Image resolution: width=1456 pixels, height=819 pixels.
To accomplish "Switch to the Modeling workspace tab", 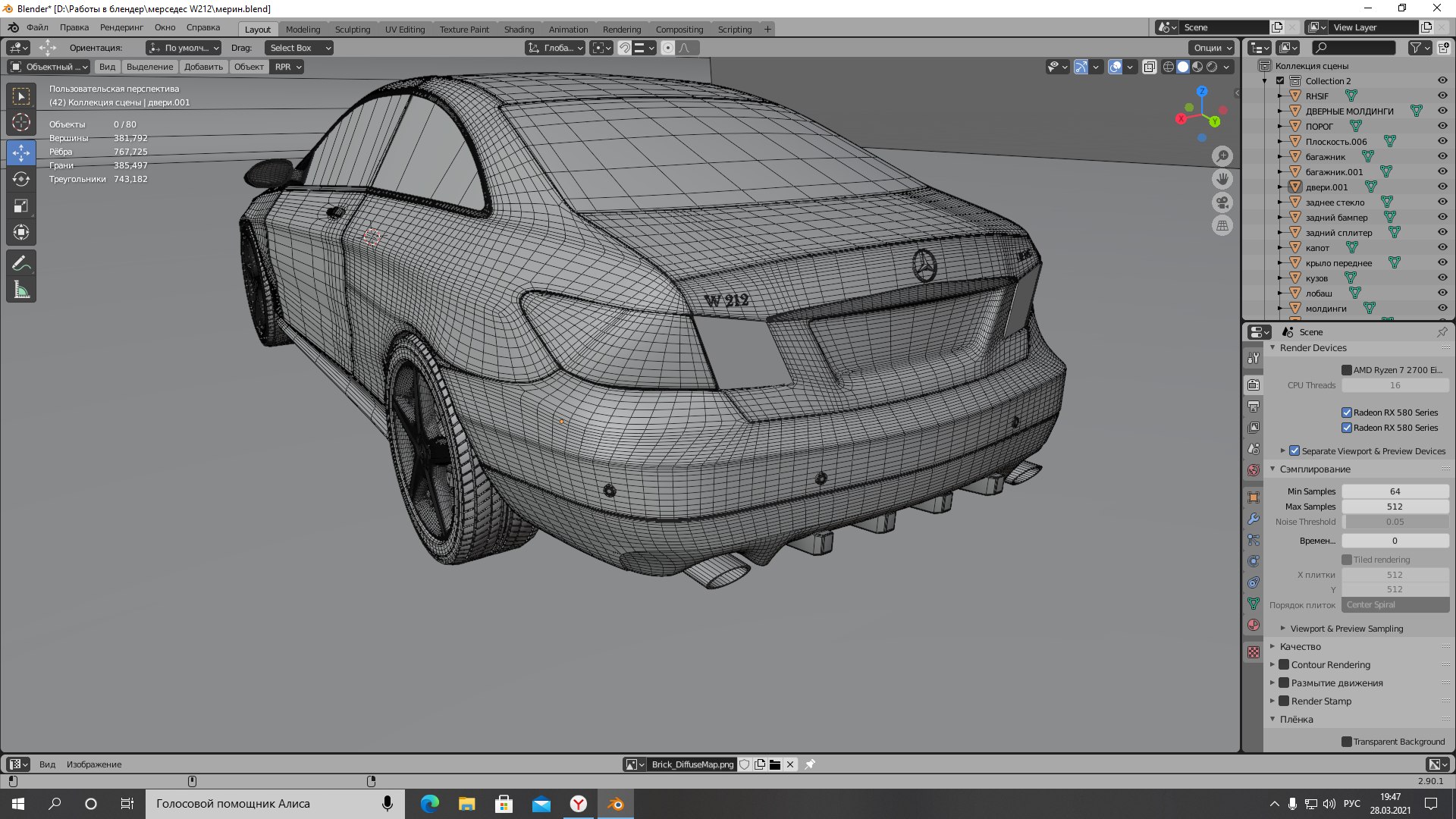I will tap(303, 29).
